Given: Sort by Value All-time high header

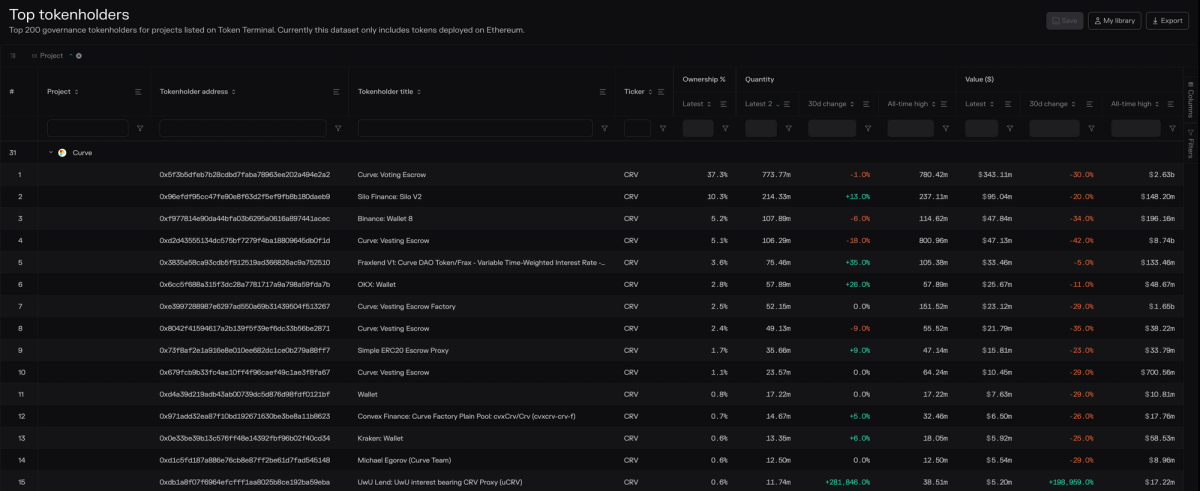Looking at the screenshot, I should coord(1135,104).
